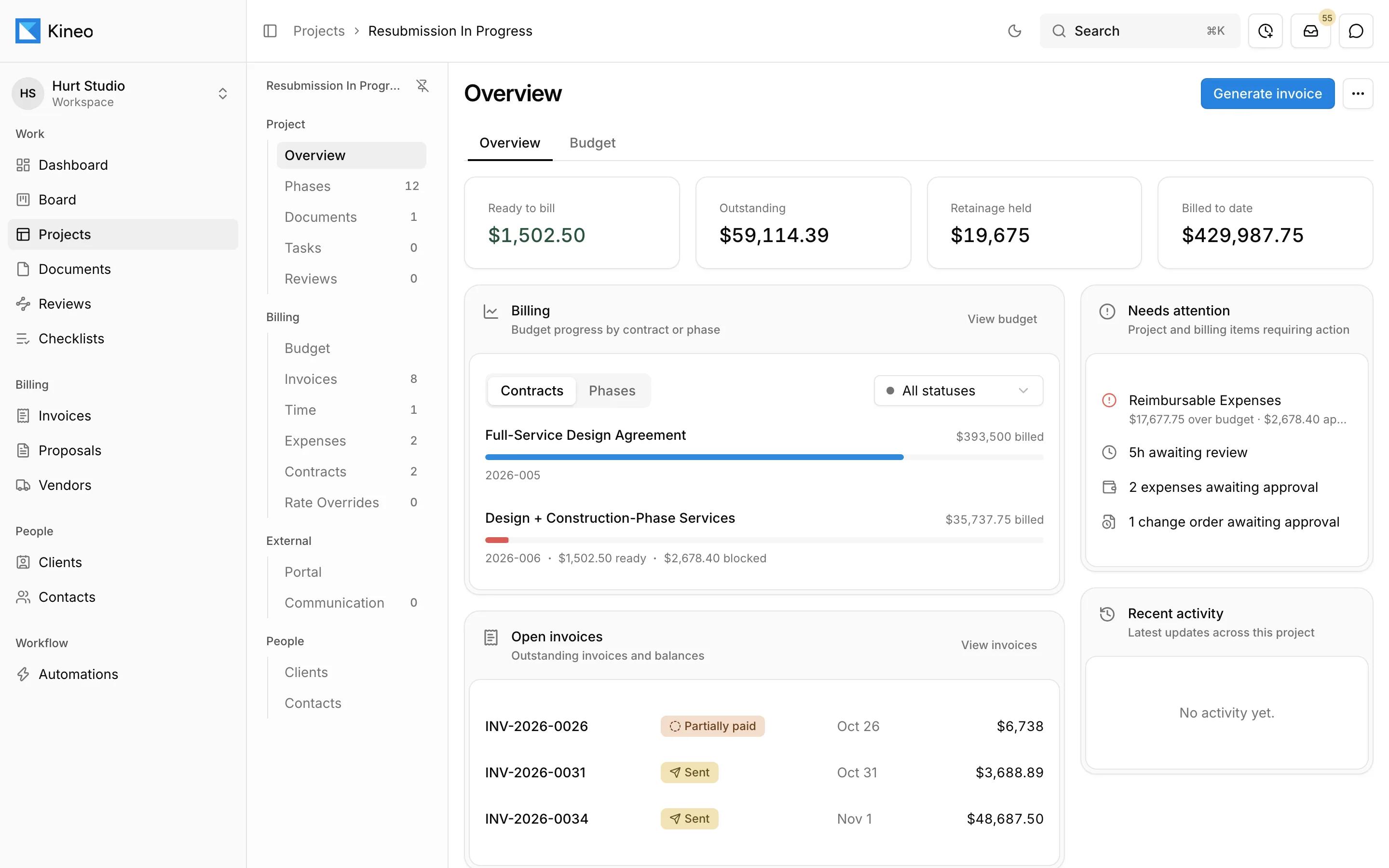Switch to Phases segment in Billing
The image size is (1389, 868).
point(612,391)
